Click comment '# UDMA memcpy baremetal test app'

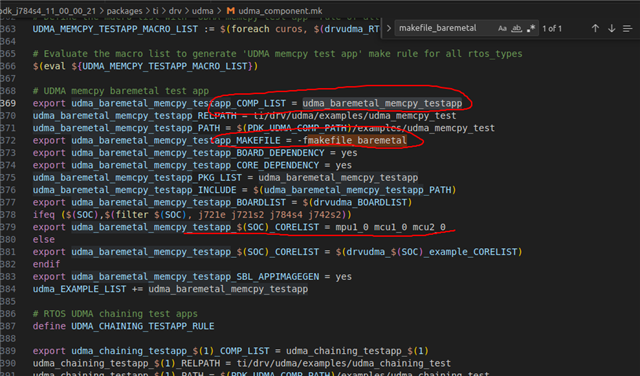pyautogui.click(x=121, y=91)
